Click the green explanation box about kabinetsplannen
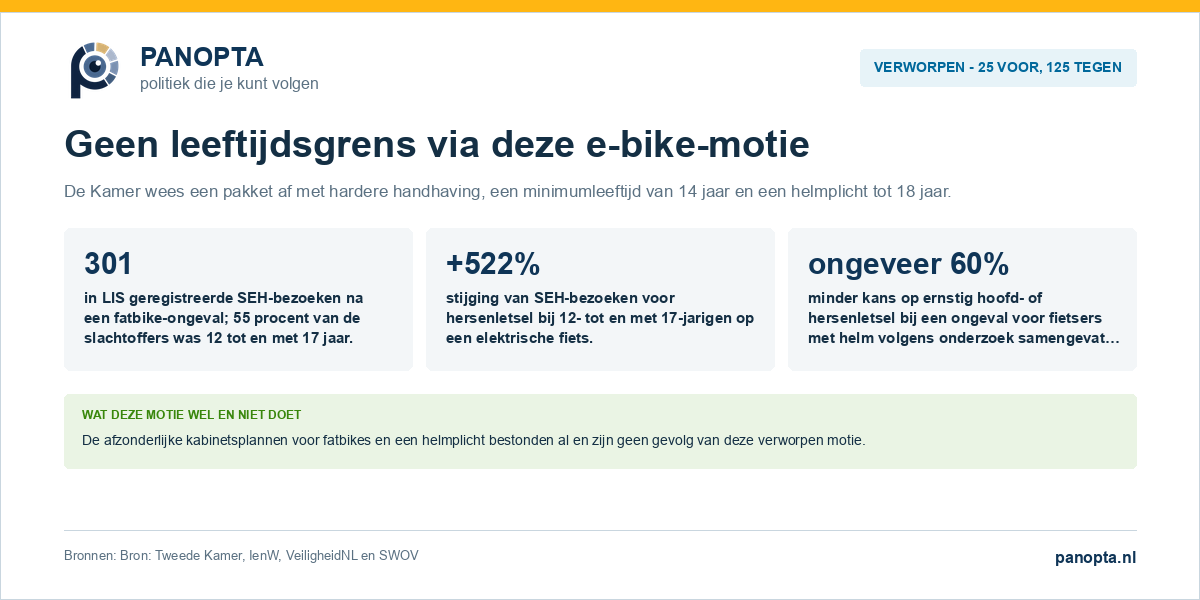The width and height of the screenshot is (1200, 600). (x=600, y=431)
